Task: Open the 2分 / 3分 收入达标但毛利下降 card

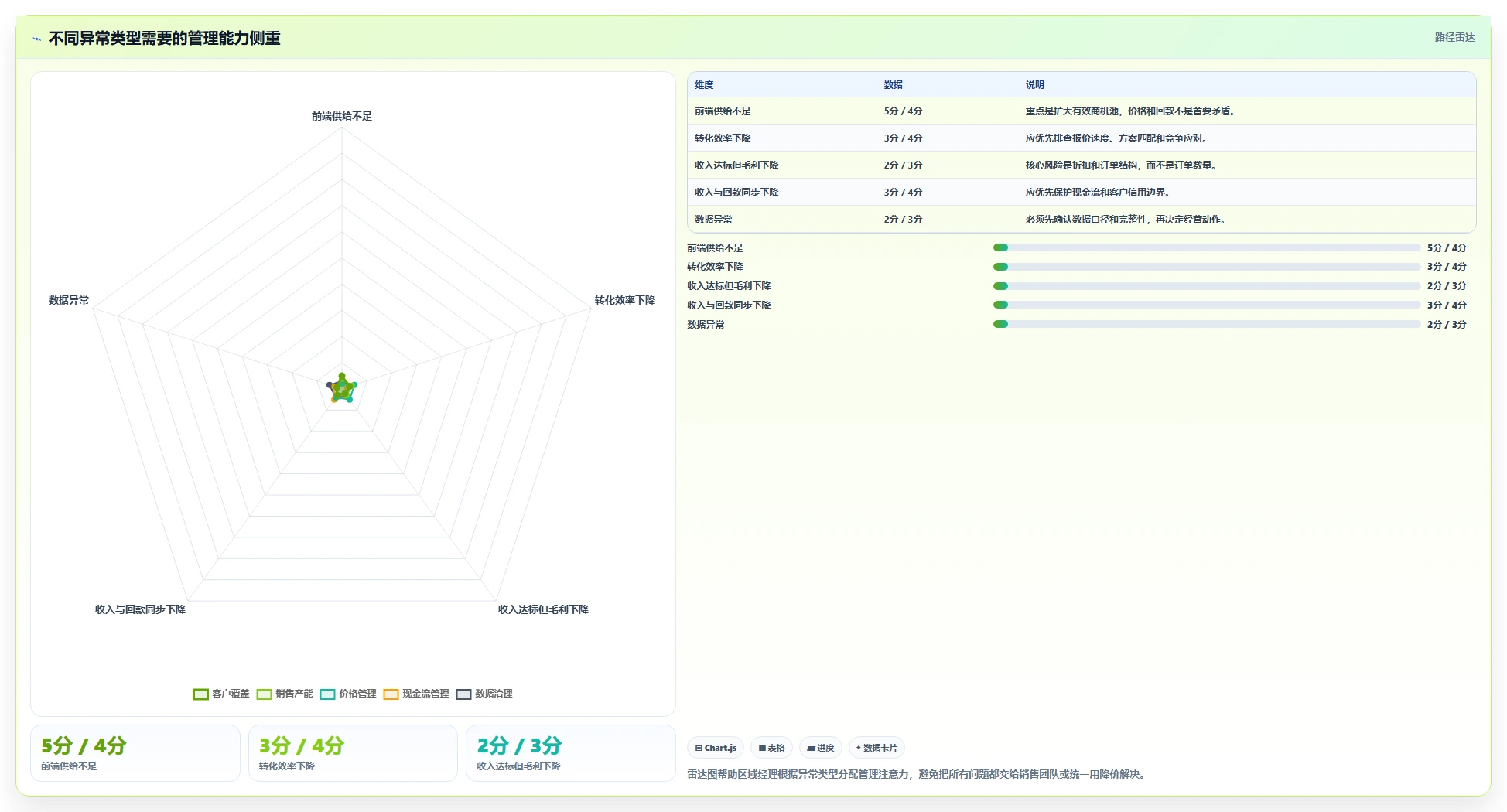Action: tap(571, 753)
